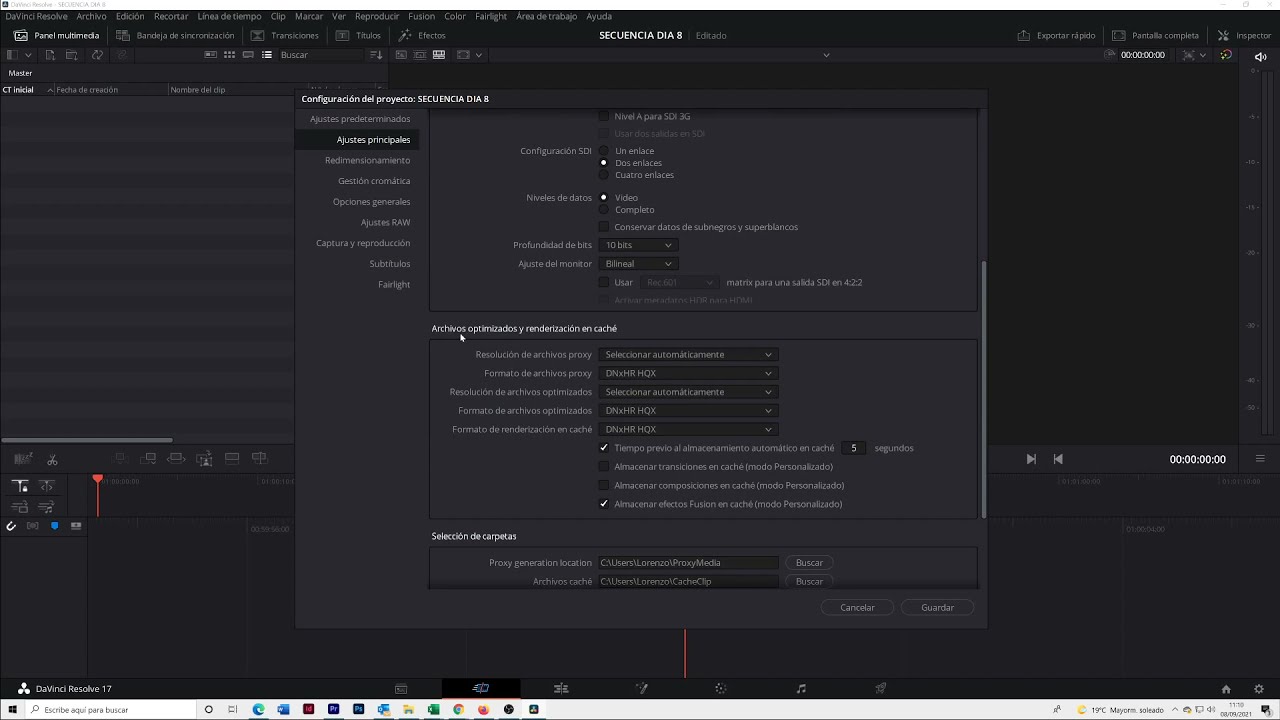Select Un enlace SDI configuration
The height and width of the screenshot is (720, 1280).
pos(604,151)
